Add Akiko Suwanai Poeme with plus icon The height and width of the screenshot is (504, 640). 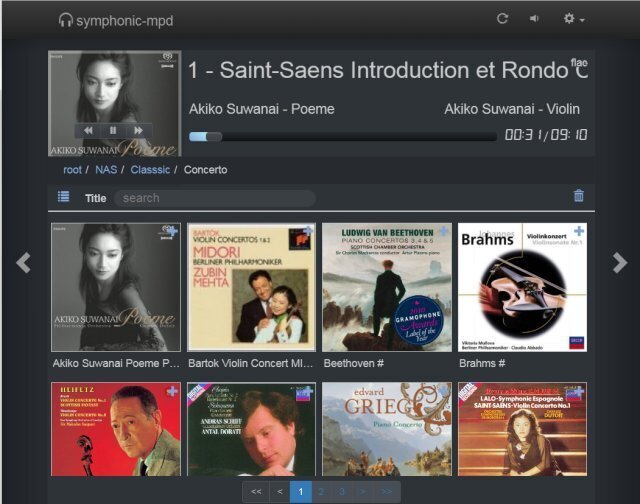[x=172, y=231]
